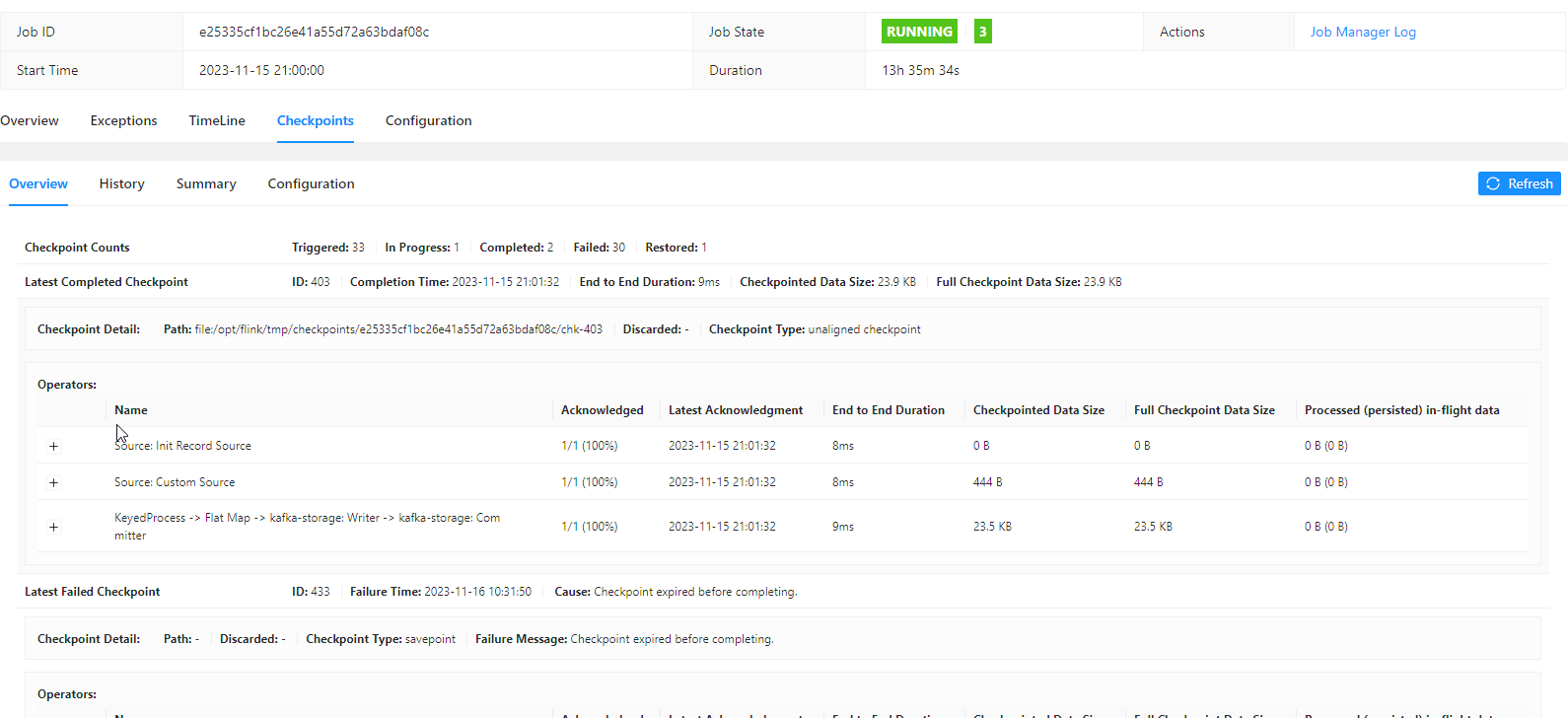Open the Job Manager Log link
Viewport: 1568px width, 718px height.
pos(1363,32)
